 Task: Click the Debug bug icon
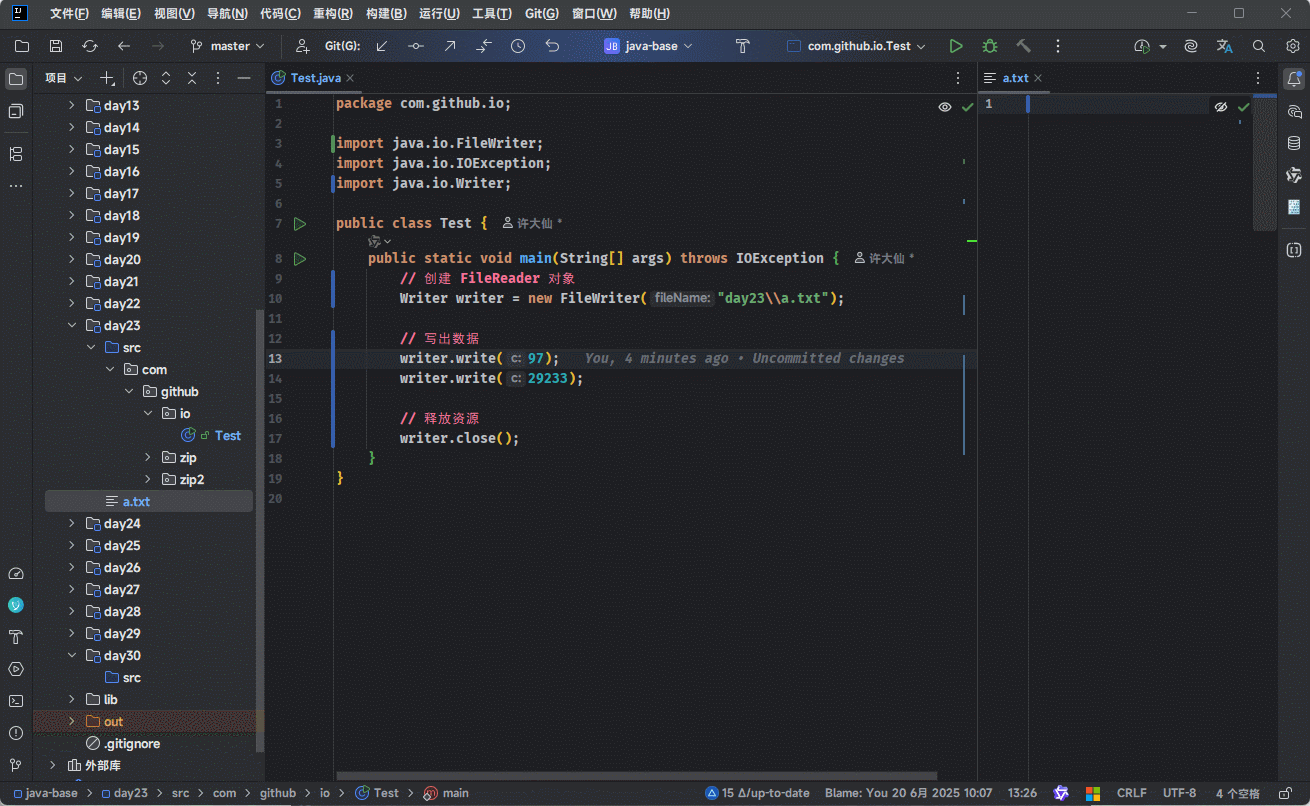(990, 46)
